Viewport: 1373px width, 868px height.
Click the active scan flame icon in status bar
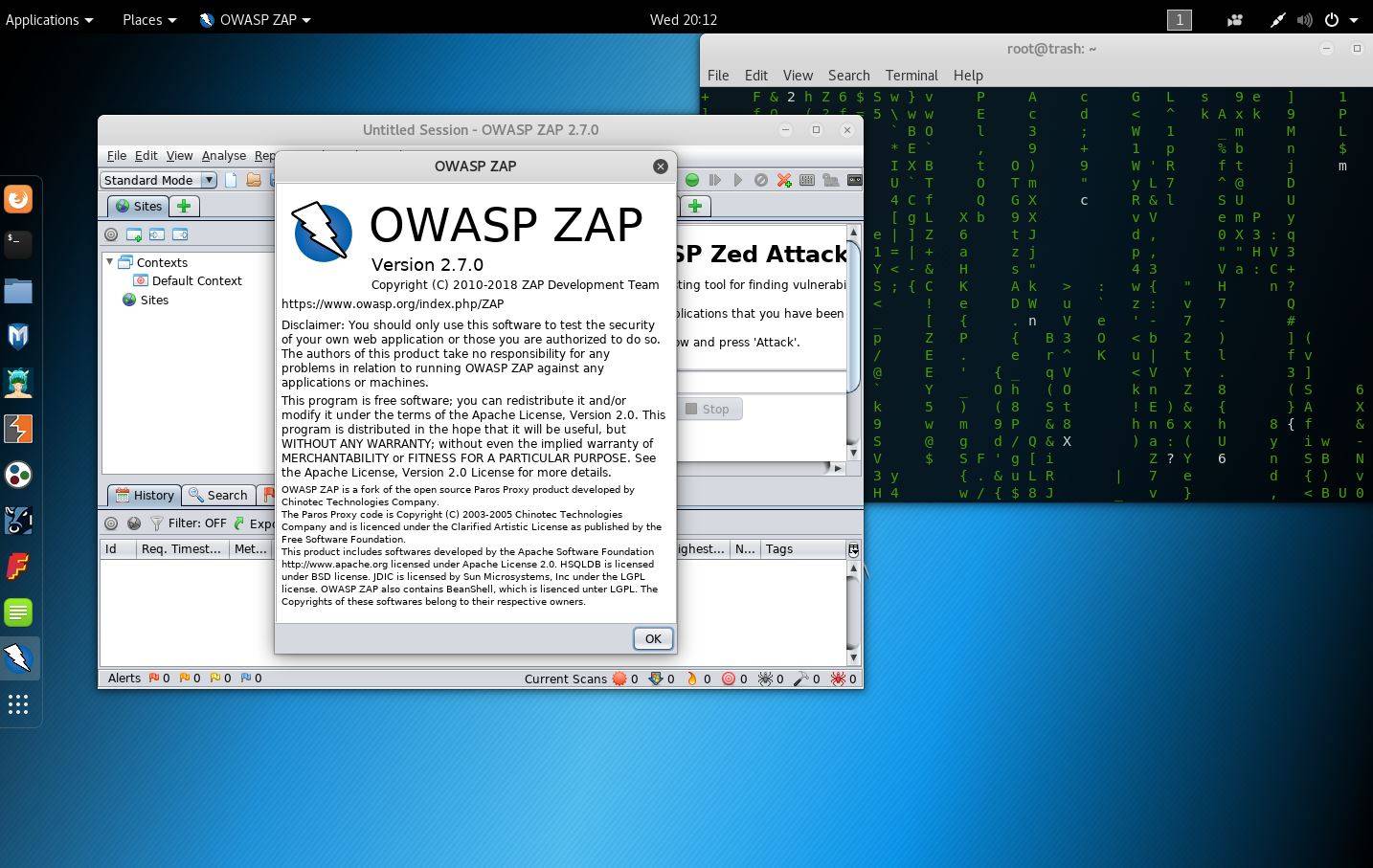691,679
